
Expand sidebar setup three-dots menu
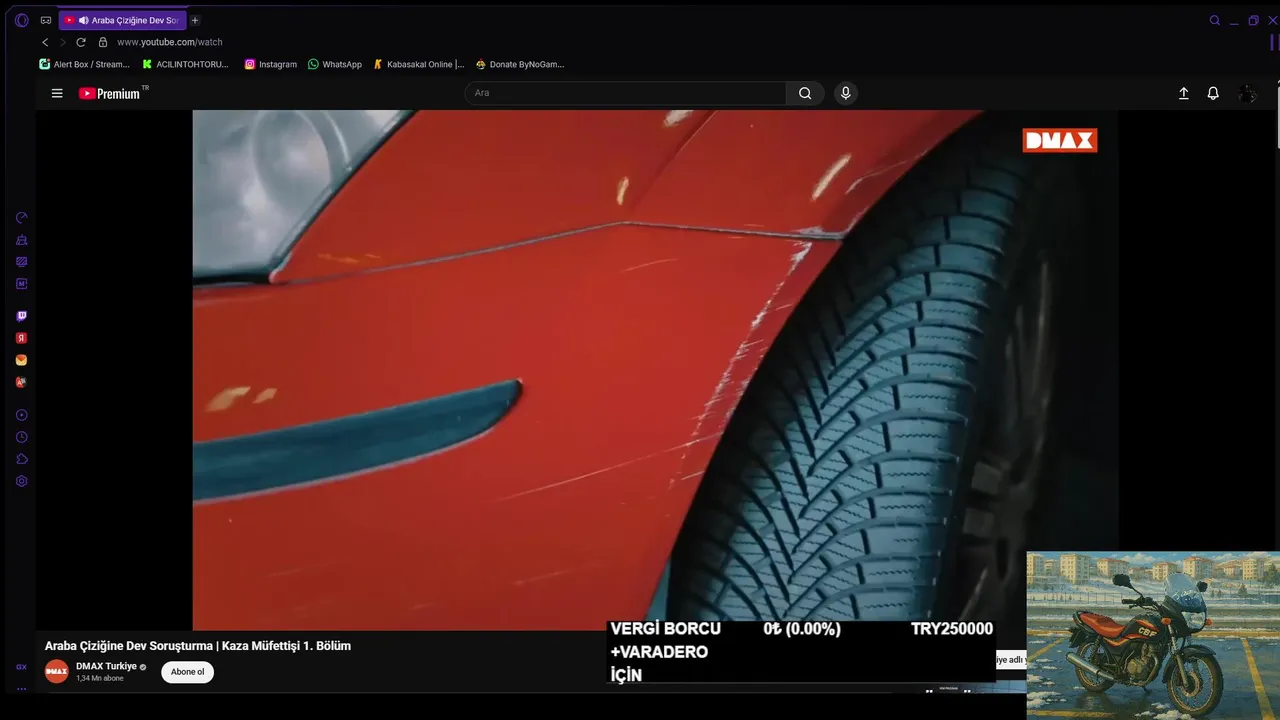pyautogui.click(x=21, y=689)
